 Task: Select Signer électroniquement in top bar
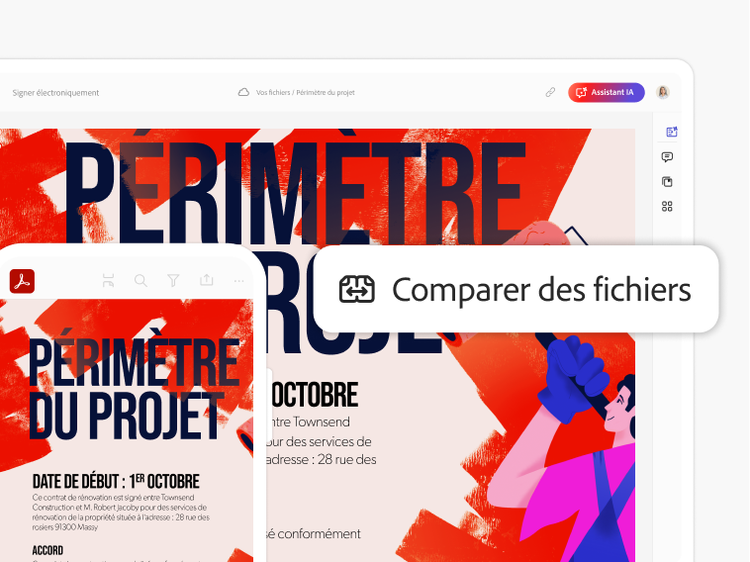pyautogui.click(x=55, y=93)
